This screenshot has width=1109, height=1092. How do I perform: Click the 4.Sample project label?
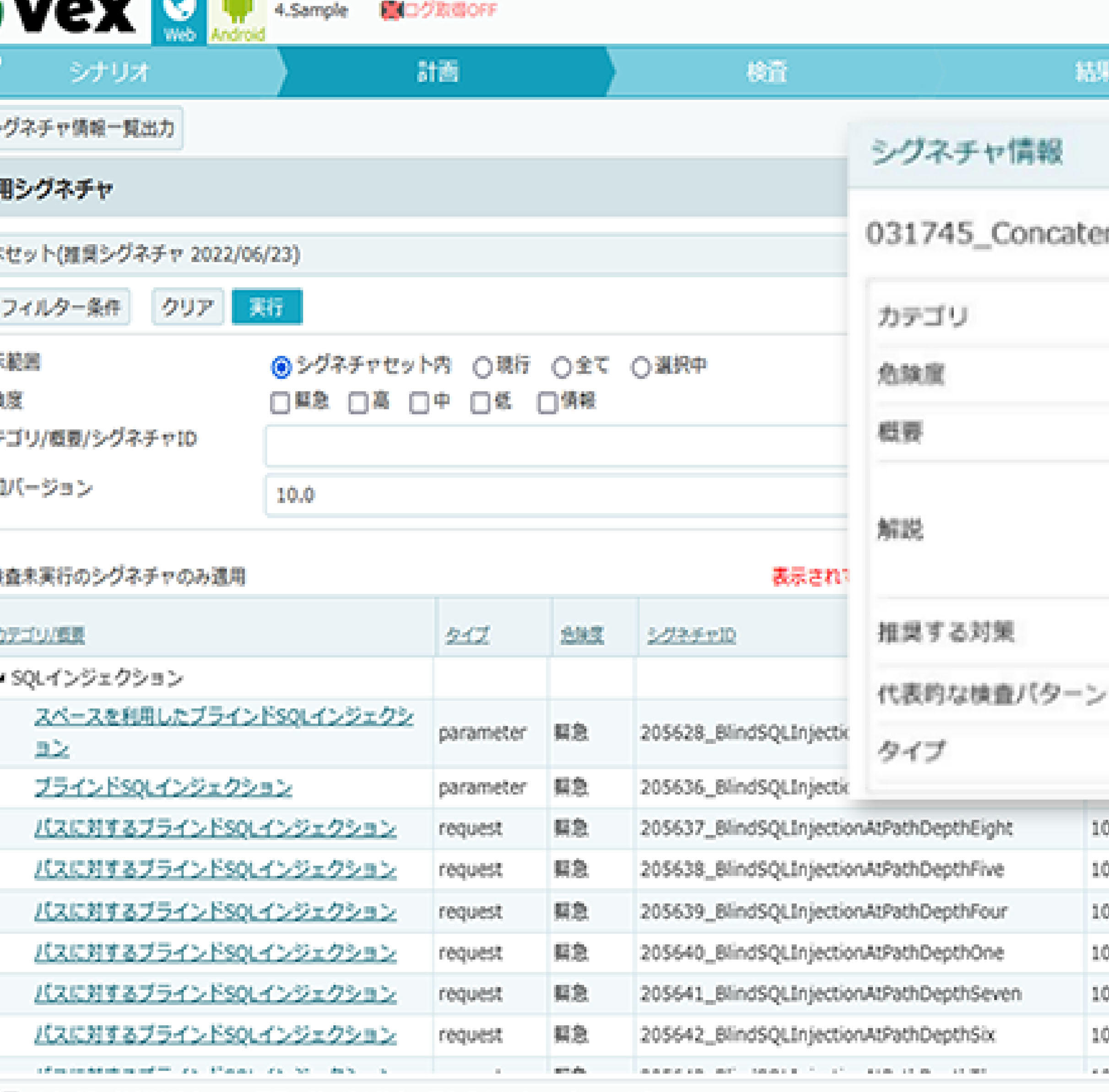(311, 11)
